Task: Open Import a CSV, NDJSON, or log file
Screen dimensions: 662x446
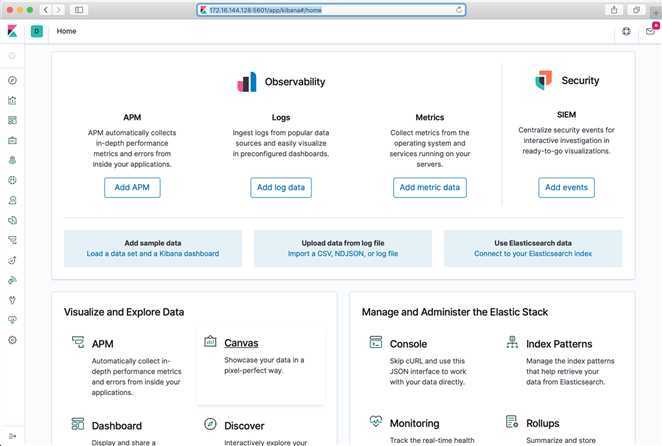Action: [x=343, y=254]
